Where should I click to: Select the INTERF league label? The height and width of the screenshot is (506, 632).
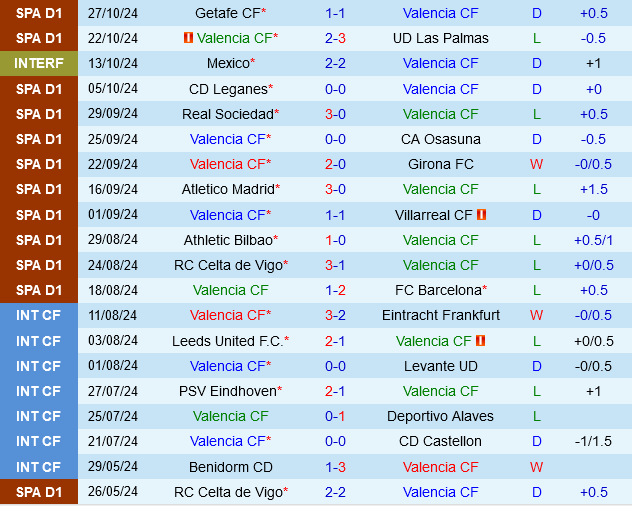click(x=39, y=63)
